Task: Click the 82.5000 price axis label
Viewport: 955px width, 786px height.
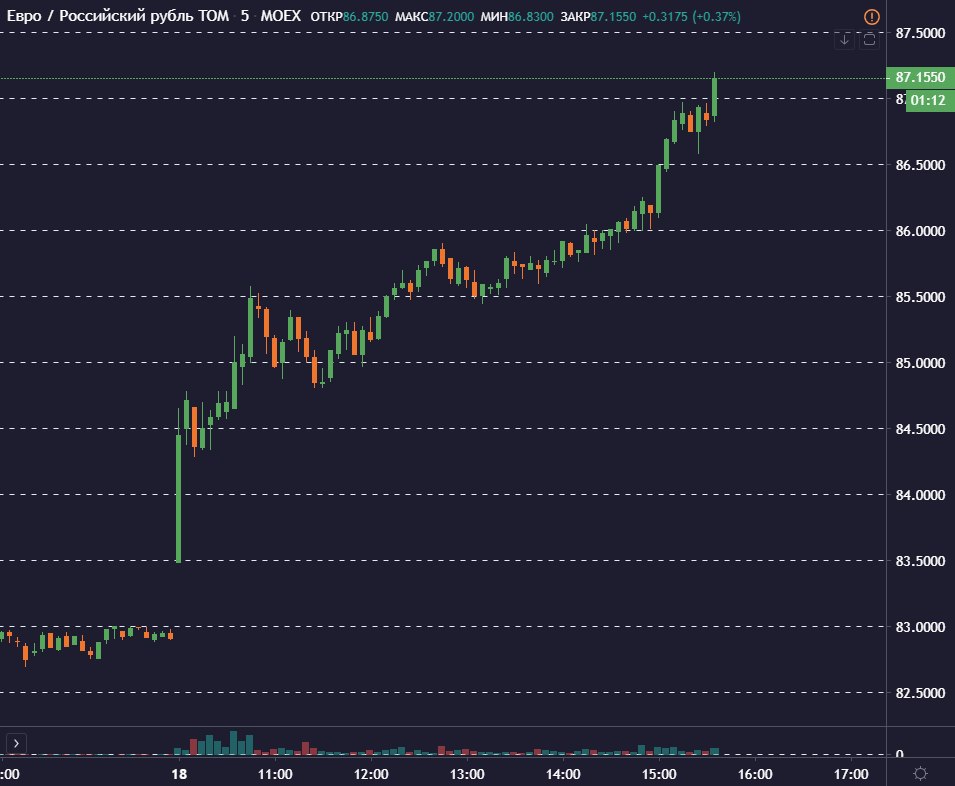Action: tap(920, 693)
